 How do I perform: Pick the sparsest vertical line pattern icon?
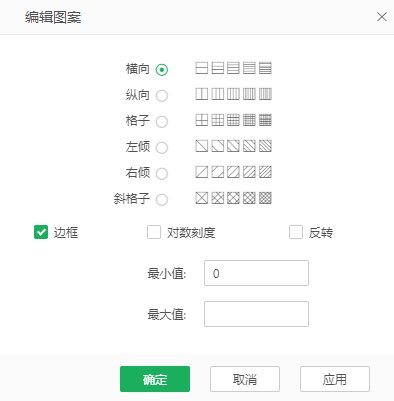202,94
